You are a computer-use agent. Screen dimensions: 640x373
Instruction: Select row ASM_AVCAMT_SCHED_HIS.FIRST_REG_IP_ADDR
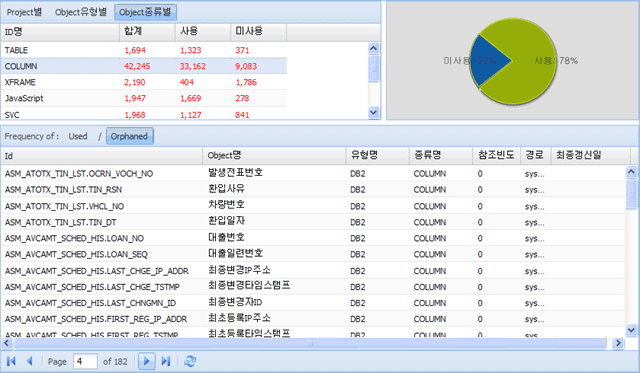tap(313, 319)
